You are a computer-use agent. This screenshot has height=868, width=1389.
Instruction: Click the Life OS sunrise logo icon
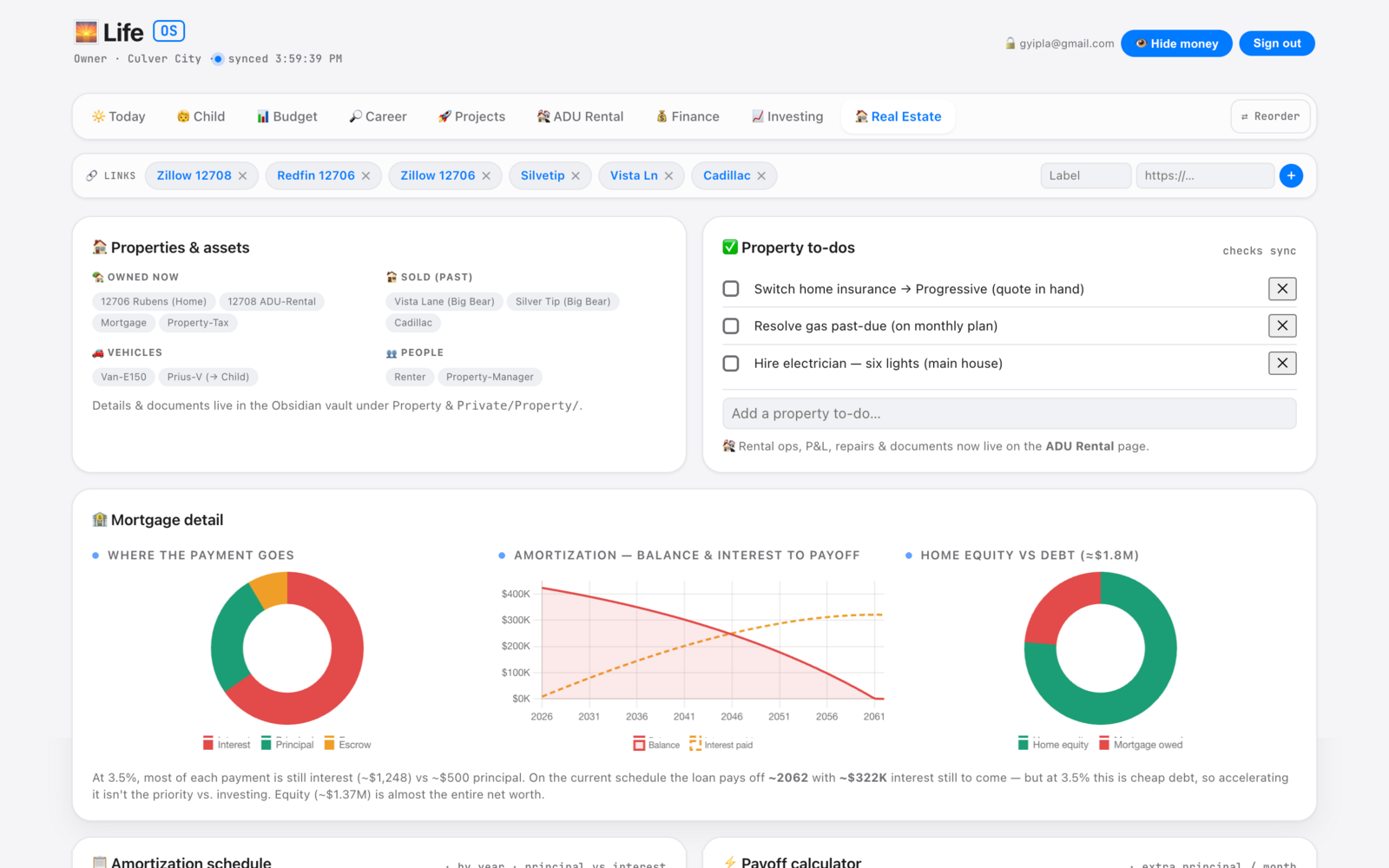coord(86,32)
